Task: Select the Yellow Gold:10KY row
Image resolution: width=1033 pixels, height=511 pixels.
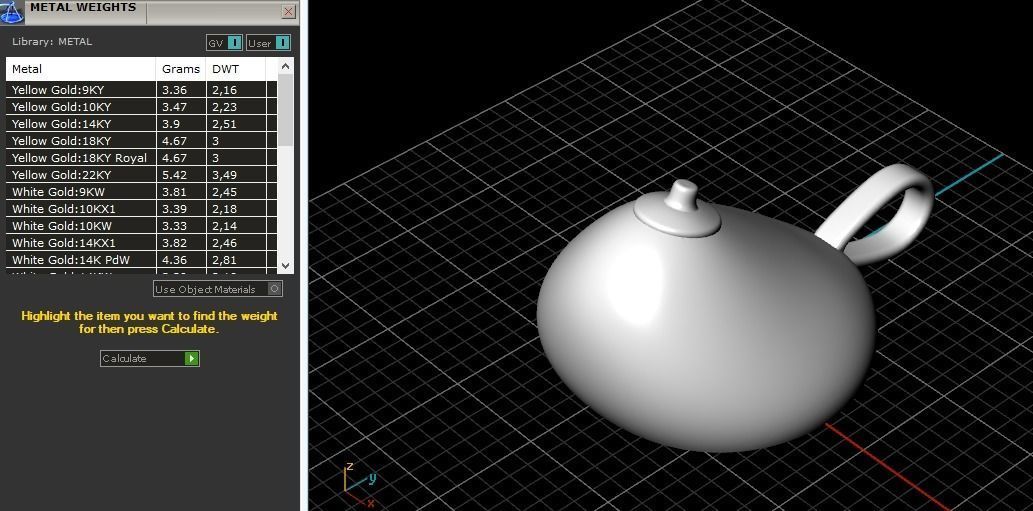Action: pos(140,107)
